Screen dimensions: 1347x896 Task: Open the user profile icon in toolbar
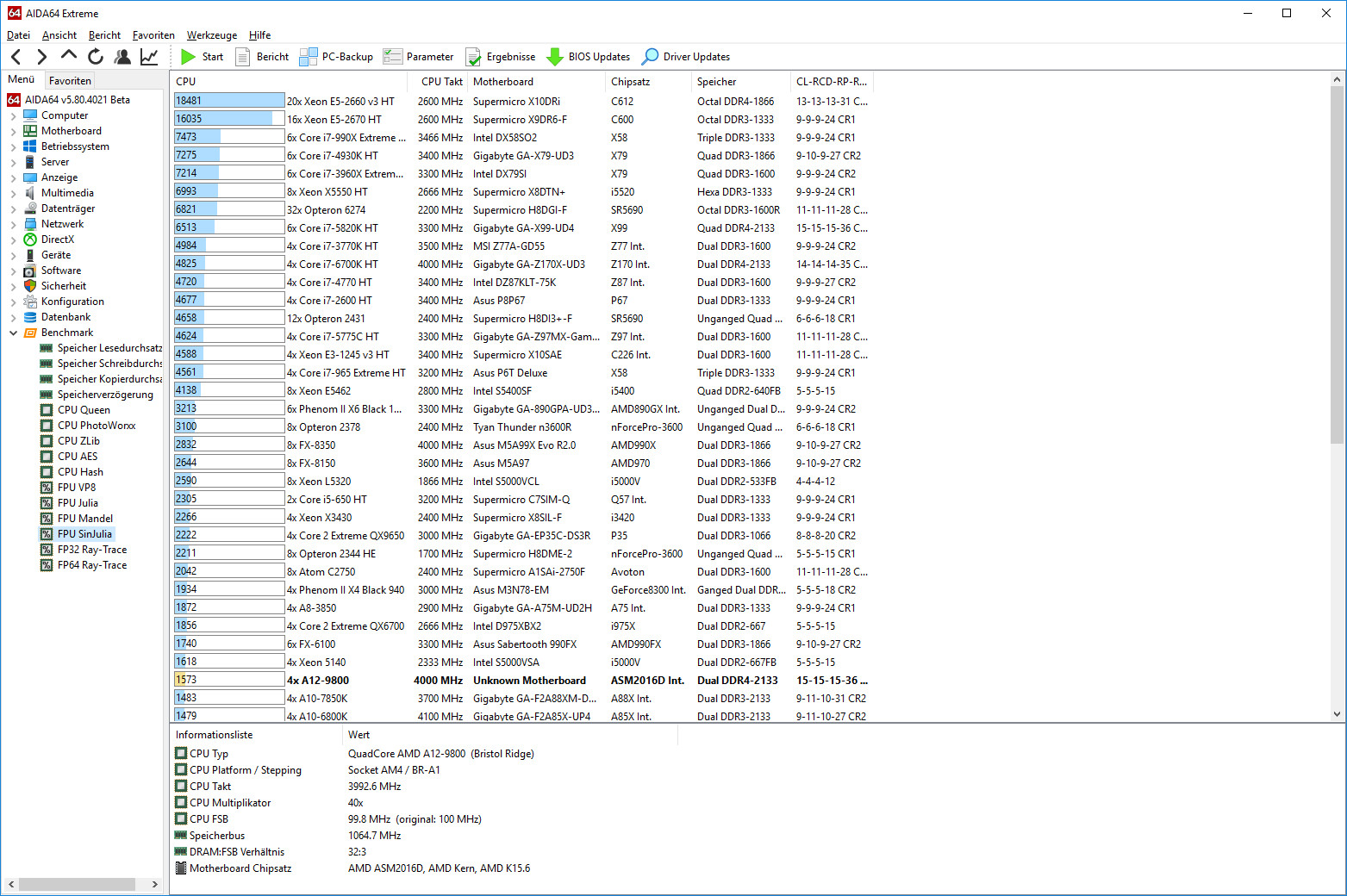tap(122, 57)
